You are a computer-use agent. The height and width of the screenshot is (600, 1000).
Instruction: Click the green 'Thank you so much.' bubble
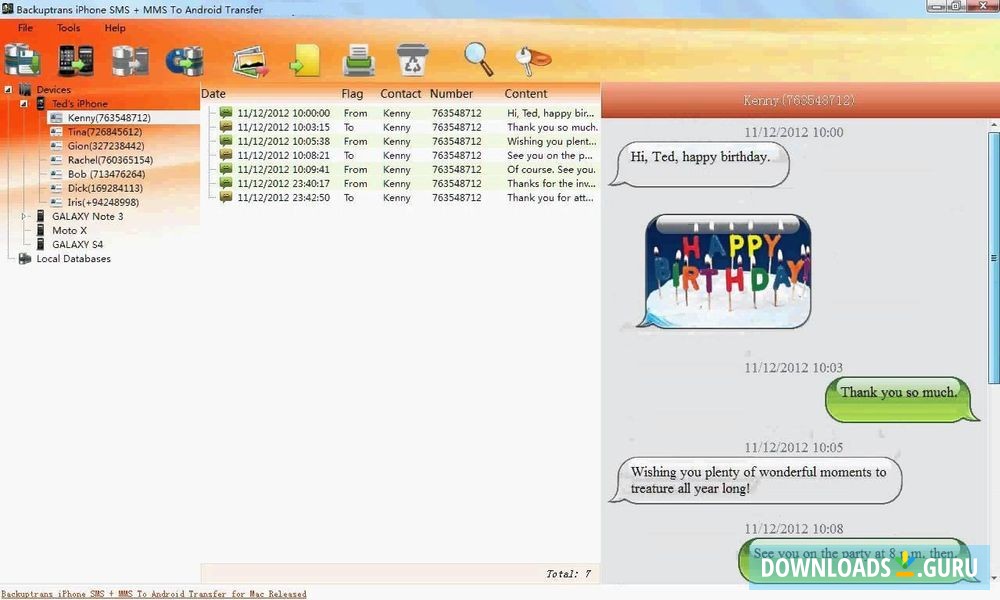[901, 399]
